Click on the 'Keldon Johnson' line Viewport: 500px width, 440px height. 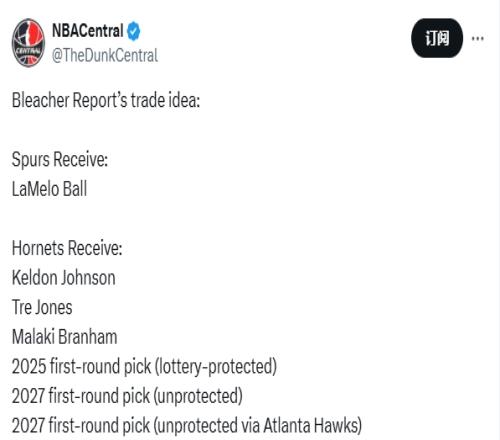tap(64, 278)
